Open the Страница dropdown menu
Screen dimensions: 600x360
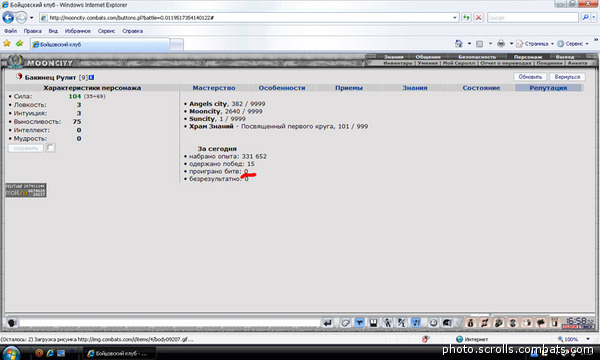tap(536, 44)
